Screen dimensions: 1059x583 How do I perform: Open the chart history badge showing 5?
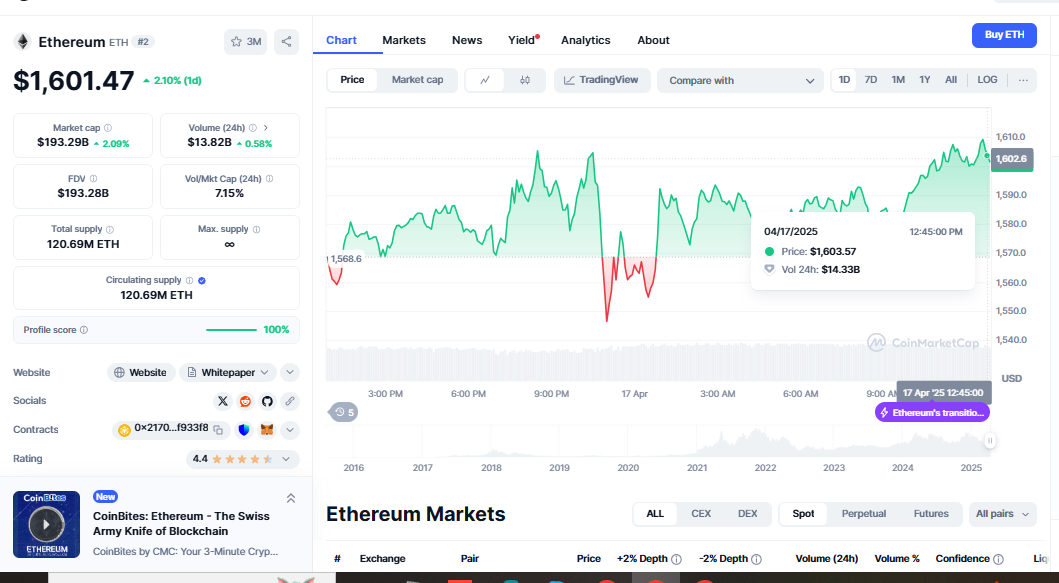[344, 412]
